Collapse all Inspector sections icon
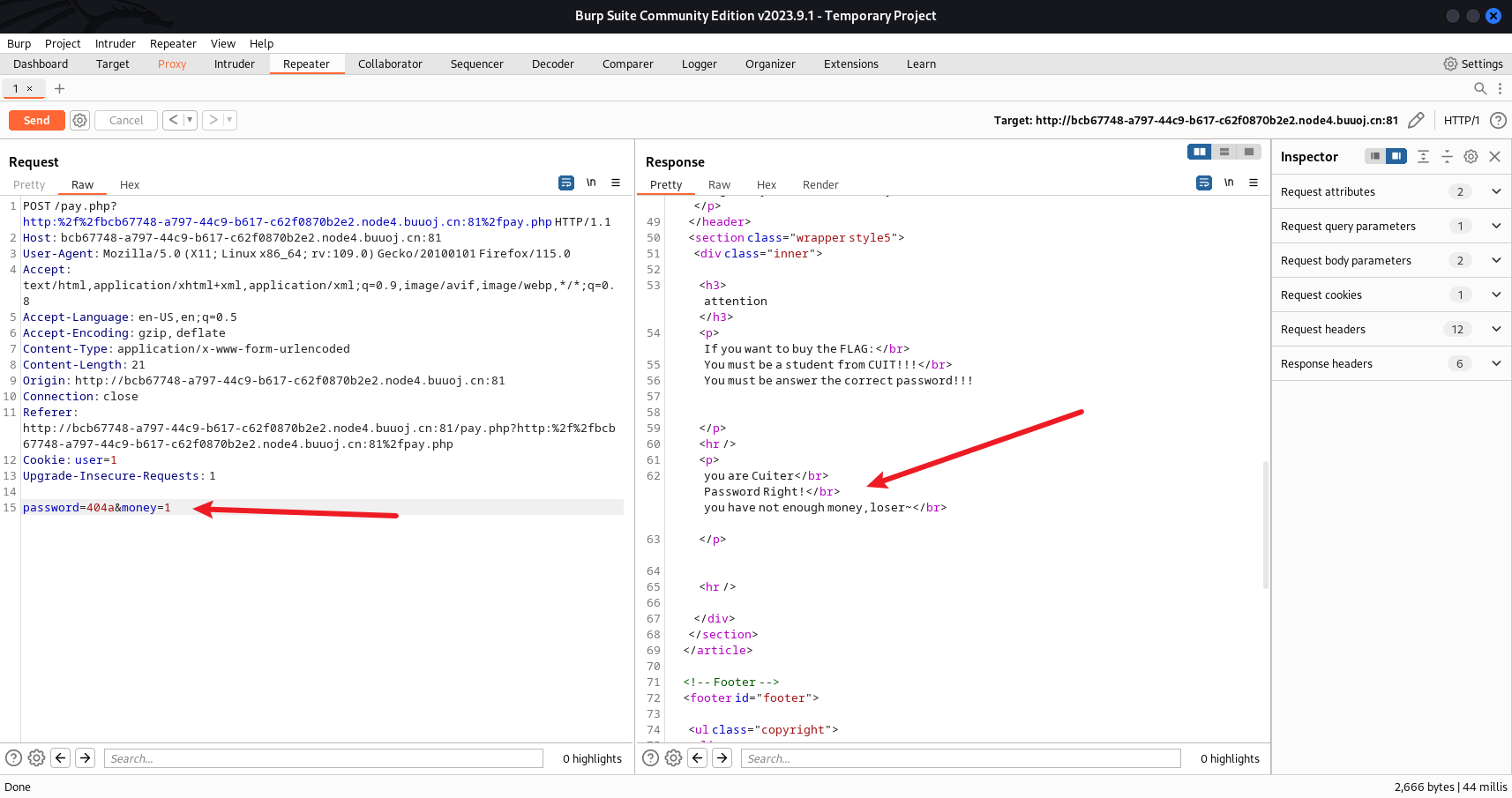 [x=1447, y=156]
